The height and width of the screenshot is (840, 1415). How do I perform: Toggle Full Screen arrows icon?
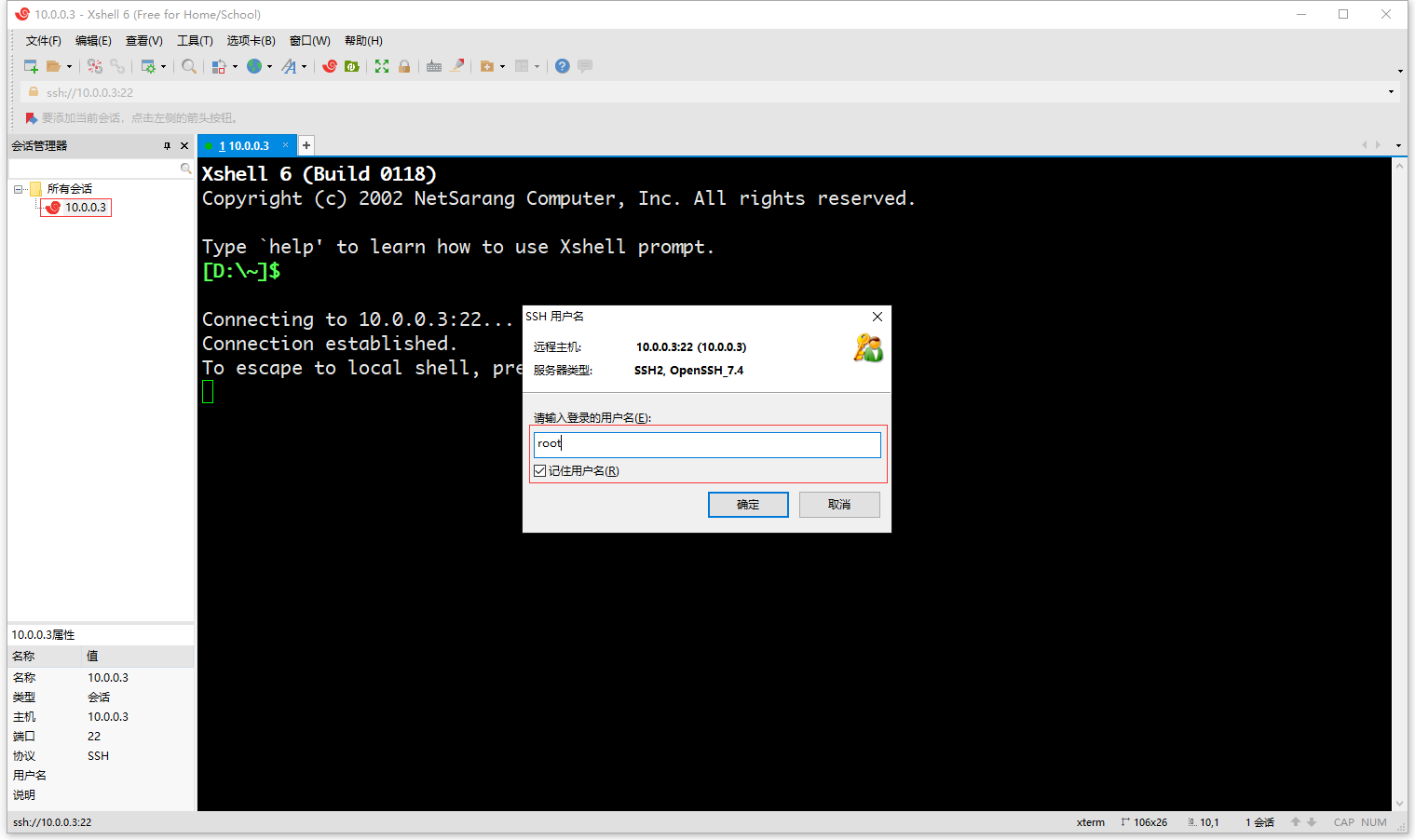(382, 66)
